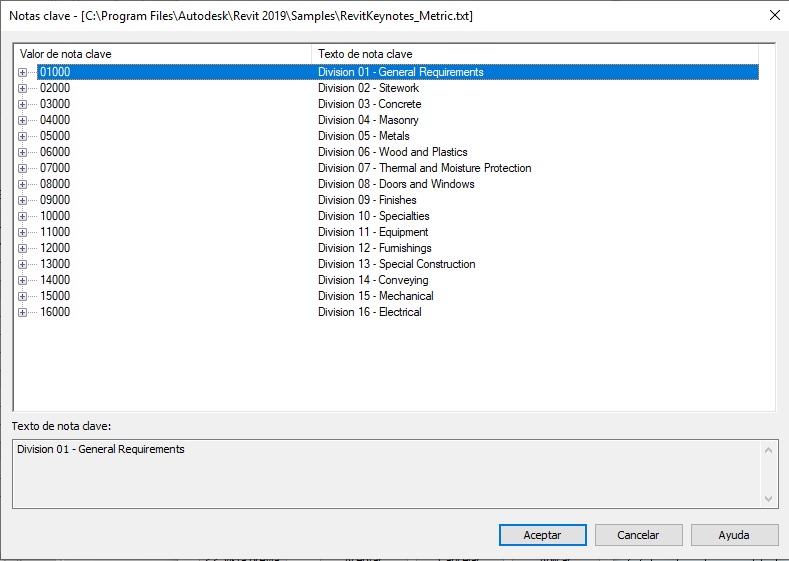Image resolution: width=789 pixels, height=561 pixels.
Task: Close the Notas clave dialog window
Action: pyautogui.click(x=774, y=15)
